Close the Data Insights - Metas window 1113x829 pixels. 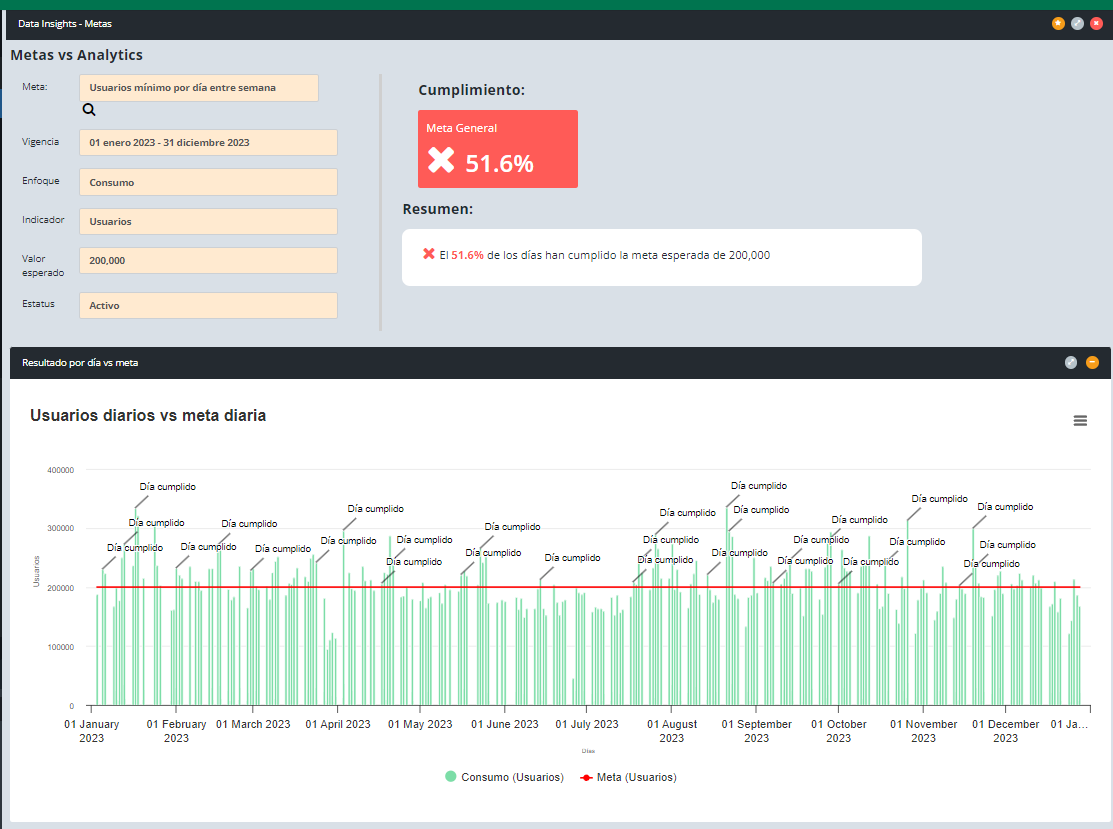[x=1096, y=23]
